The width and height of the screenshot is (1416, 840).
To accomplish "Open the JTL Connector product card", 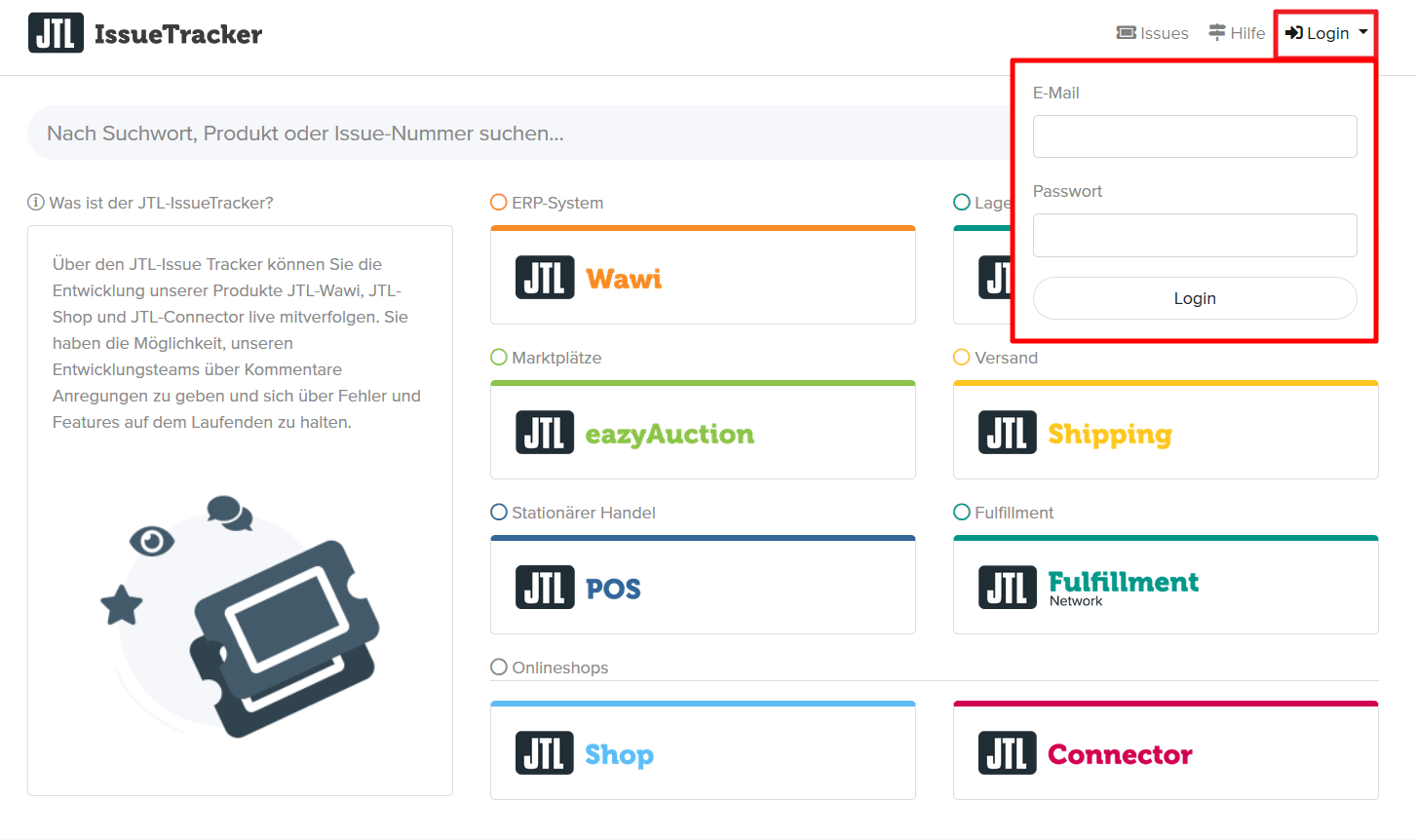I will [1165, 753].
